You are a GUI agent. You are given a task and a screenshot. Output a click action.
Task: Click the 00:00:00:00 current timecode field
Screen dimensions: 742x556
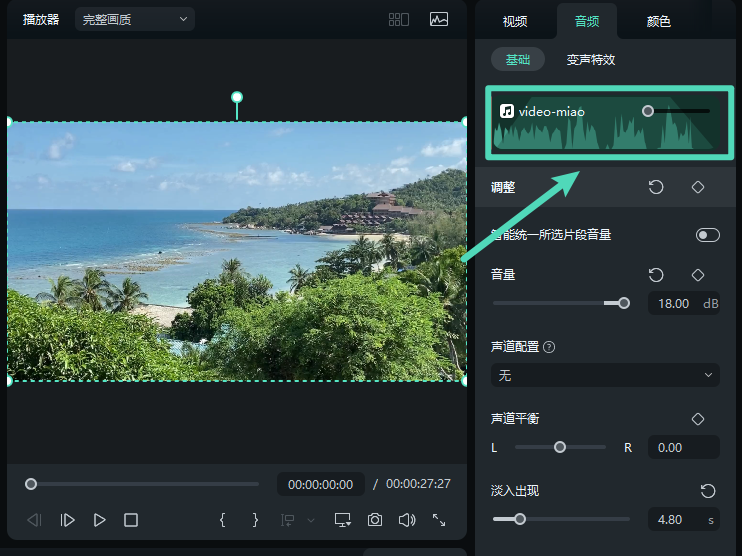(x=320, y=484)
